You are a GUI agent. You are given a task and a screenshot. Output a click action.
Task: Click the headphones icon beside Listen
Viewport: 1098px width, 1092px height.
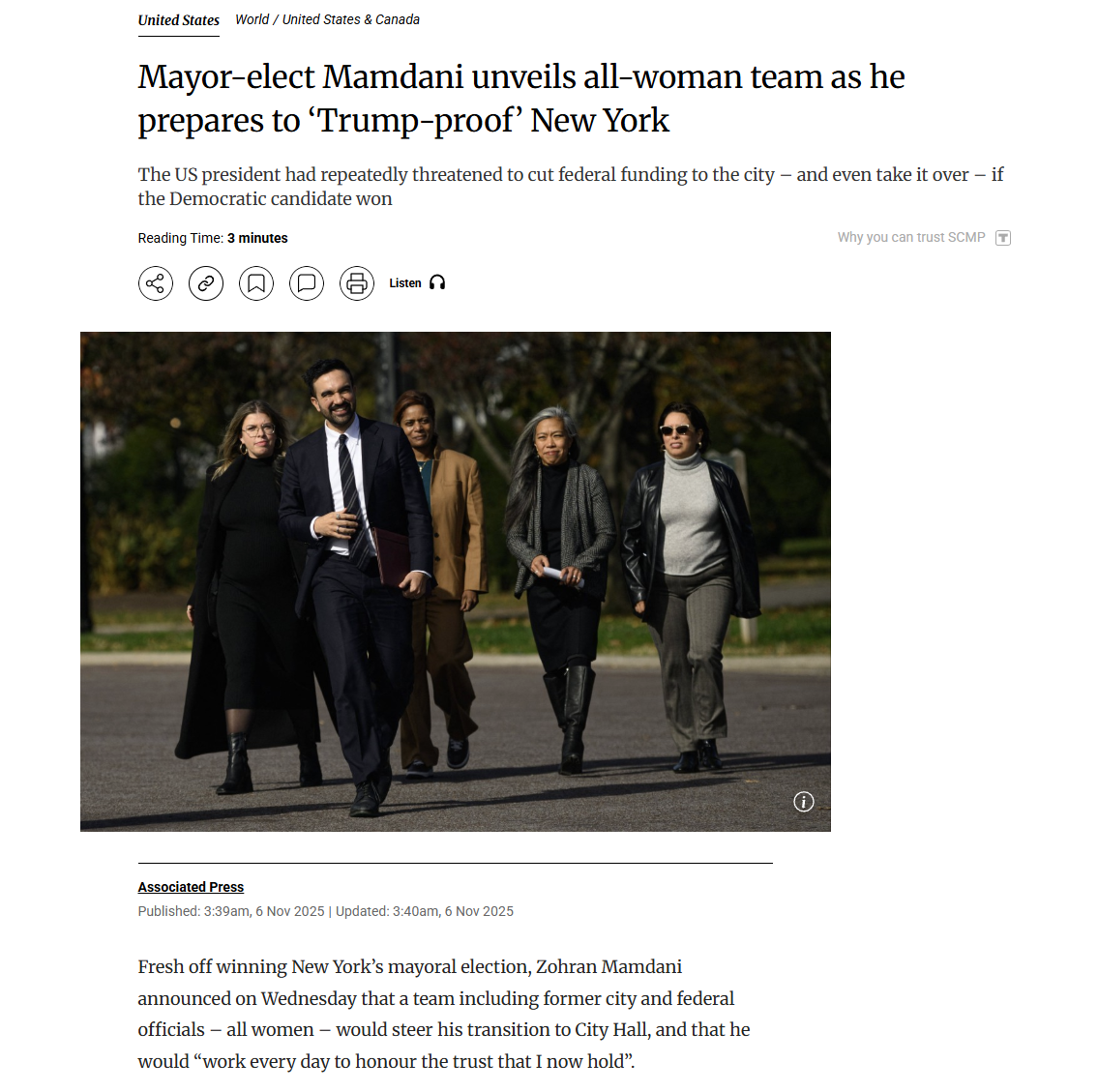point(437,282)
